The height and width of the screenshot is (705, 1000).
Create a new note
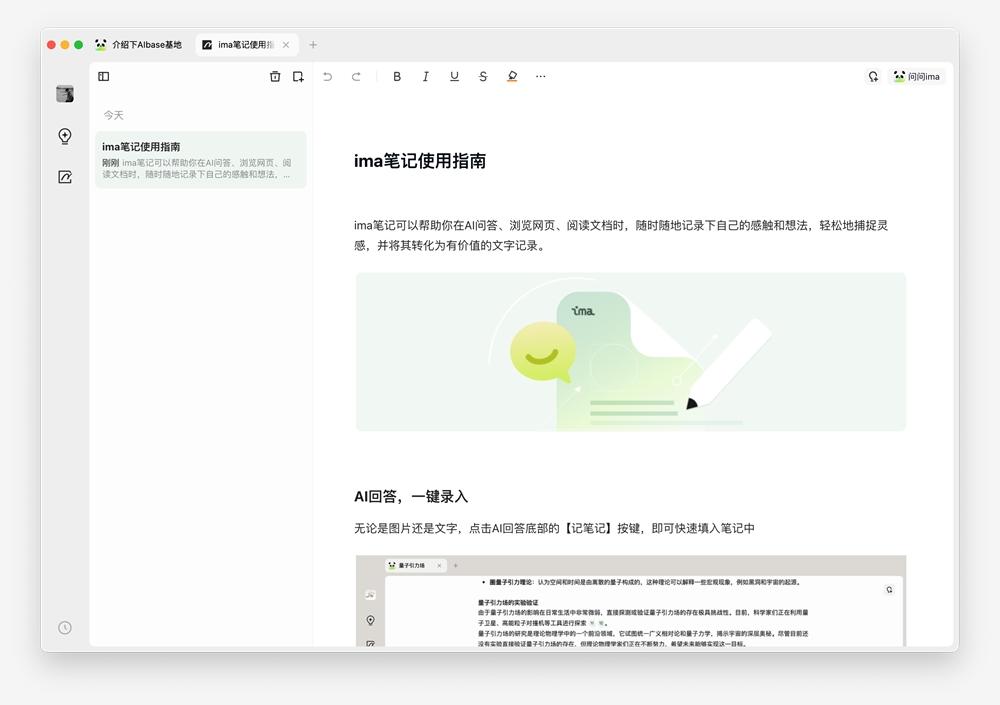(x=298, y=76)
